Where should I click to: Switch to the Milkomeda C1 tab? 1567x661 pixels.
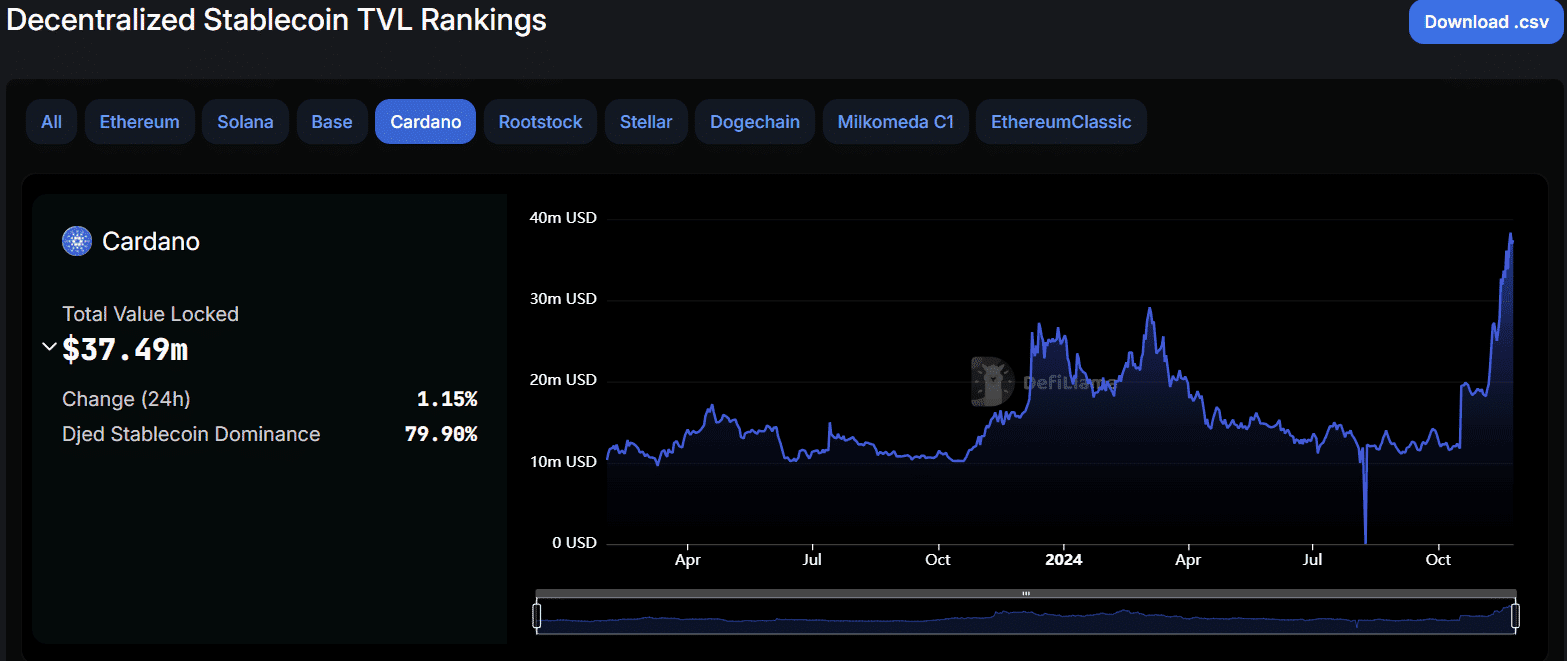pos(896,122)
